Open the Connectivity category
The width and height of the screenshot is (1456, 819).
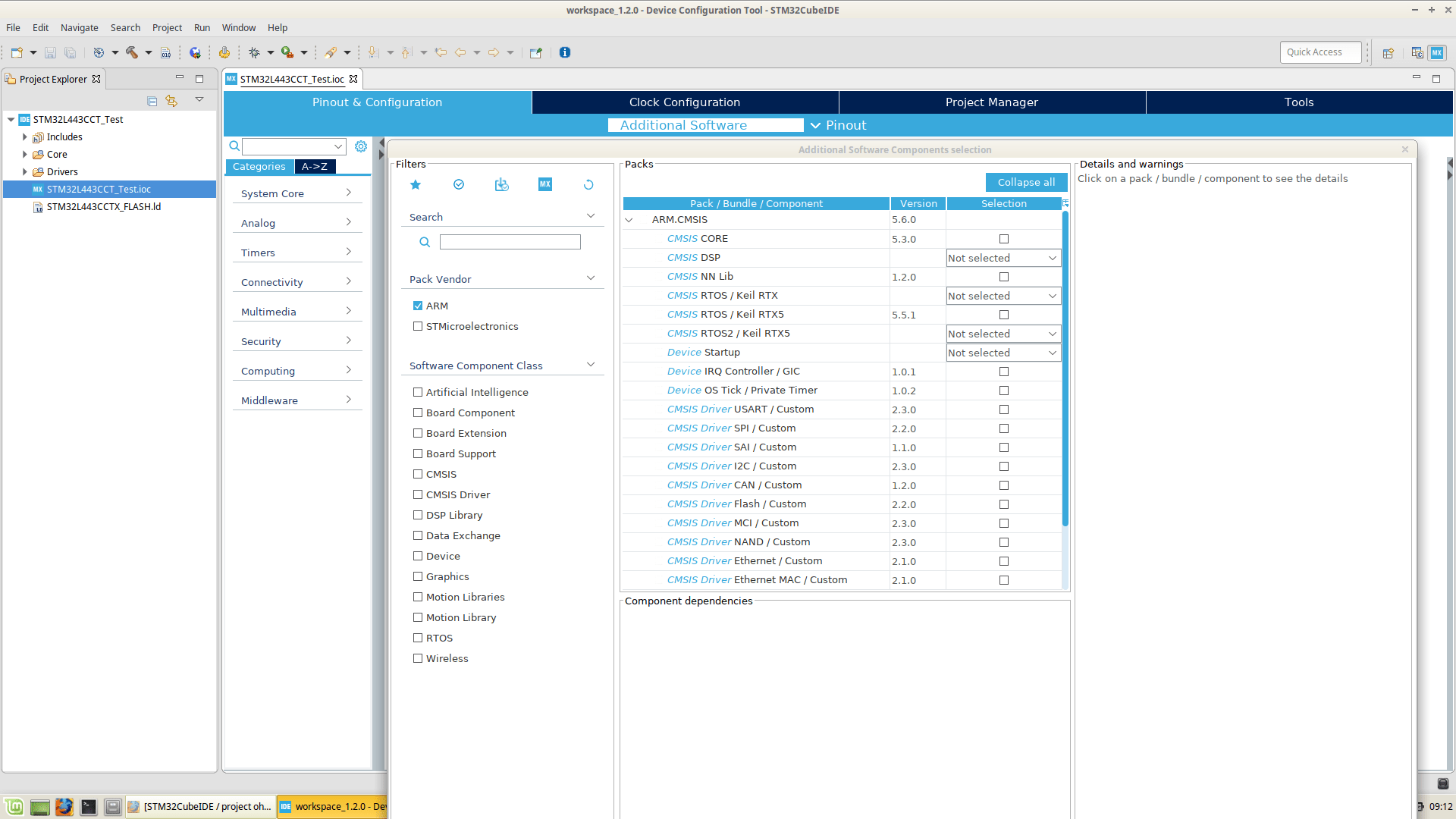(297, 282)
